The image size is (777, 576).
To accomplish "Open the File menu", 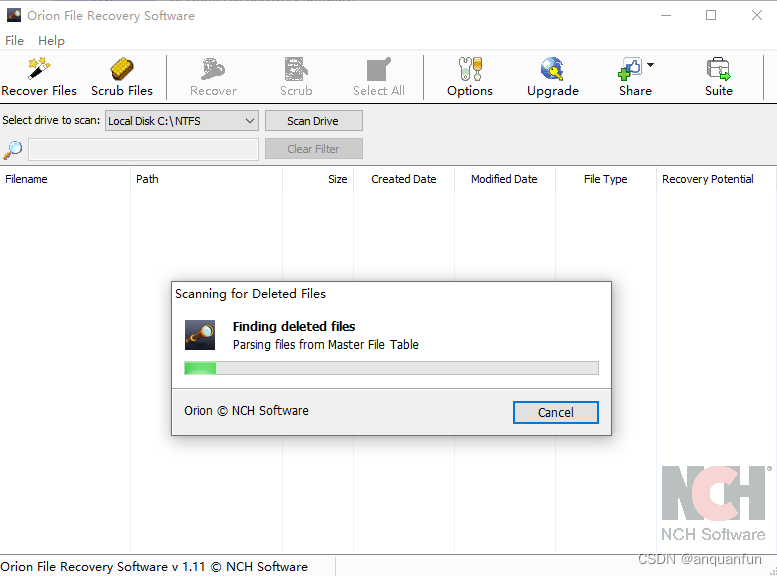I will pyautogui.click(x=14, y=41).
